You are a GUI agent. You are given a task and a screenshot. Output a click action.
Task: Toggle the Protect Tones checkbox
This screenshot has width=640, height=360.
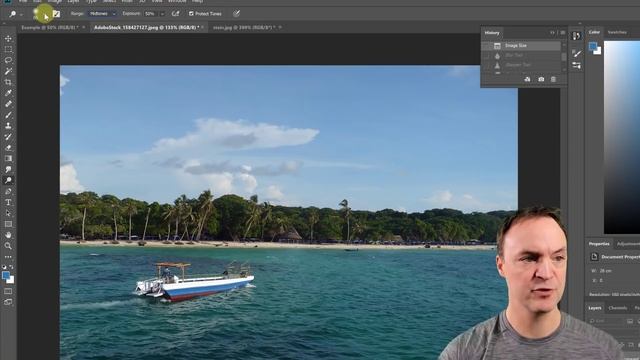click(191, 13)
